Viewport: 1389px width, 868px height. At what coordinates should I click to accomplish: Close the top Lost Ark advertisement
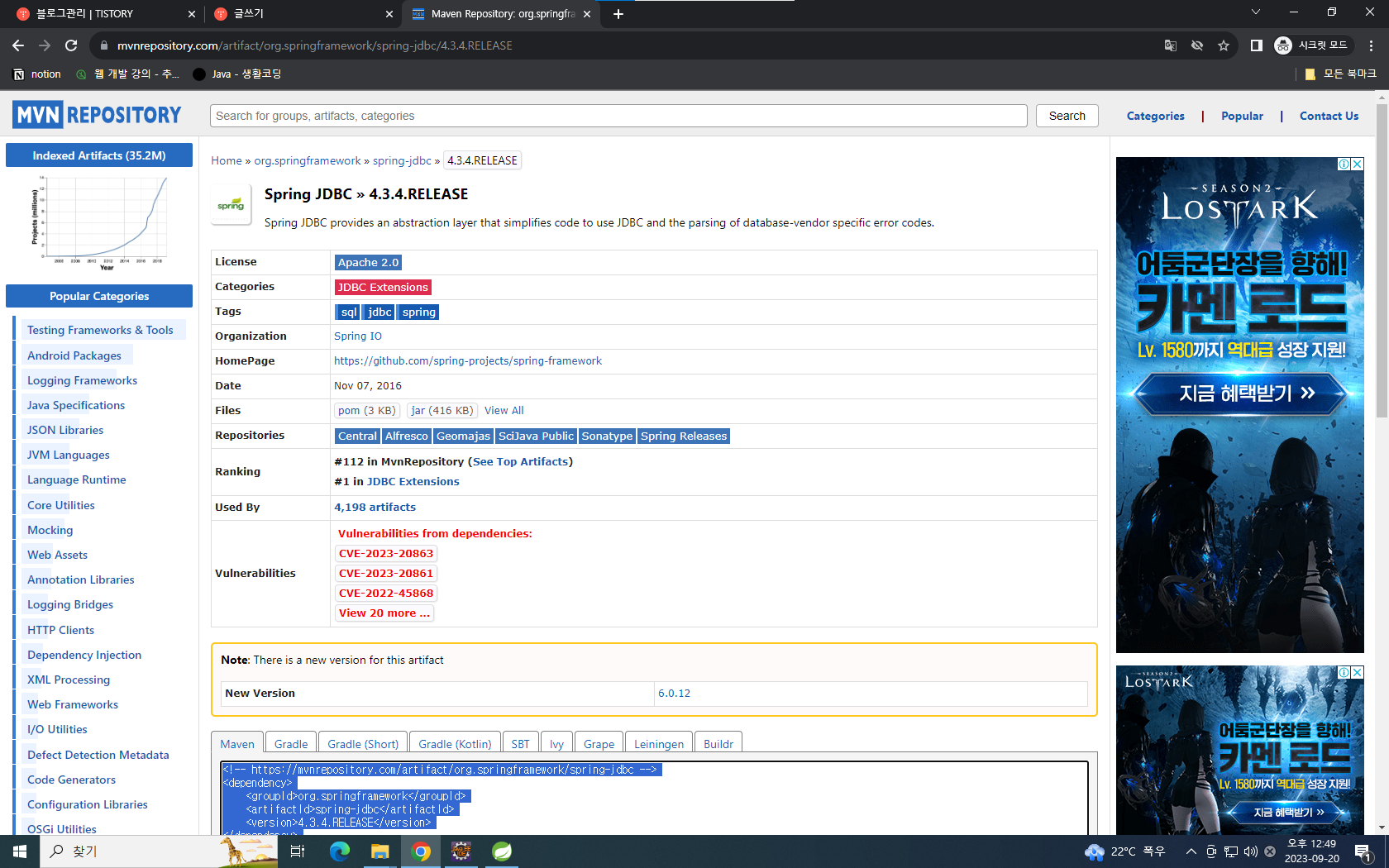(x=1357, y=164)
